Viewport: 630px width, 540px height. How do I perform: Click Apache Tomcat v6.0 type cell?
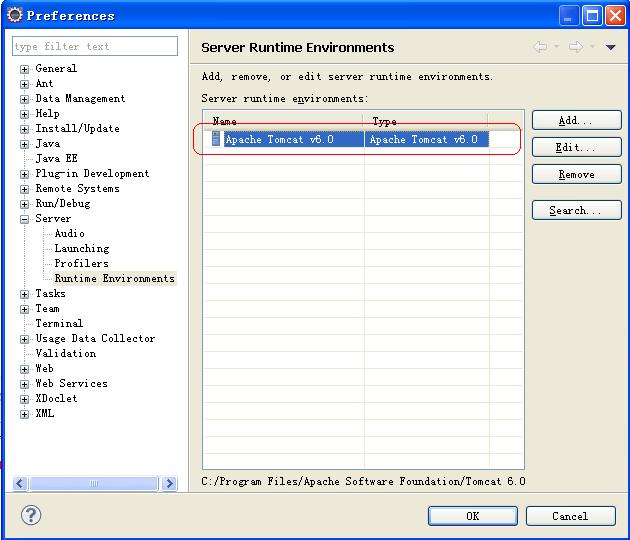pos(426,139)
